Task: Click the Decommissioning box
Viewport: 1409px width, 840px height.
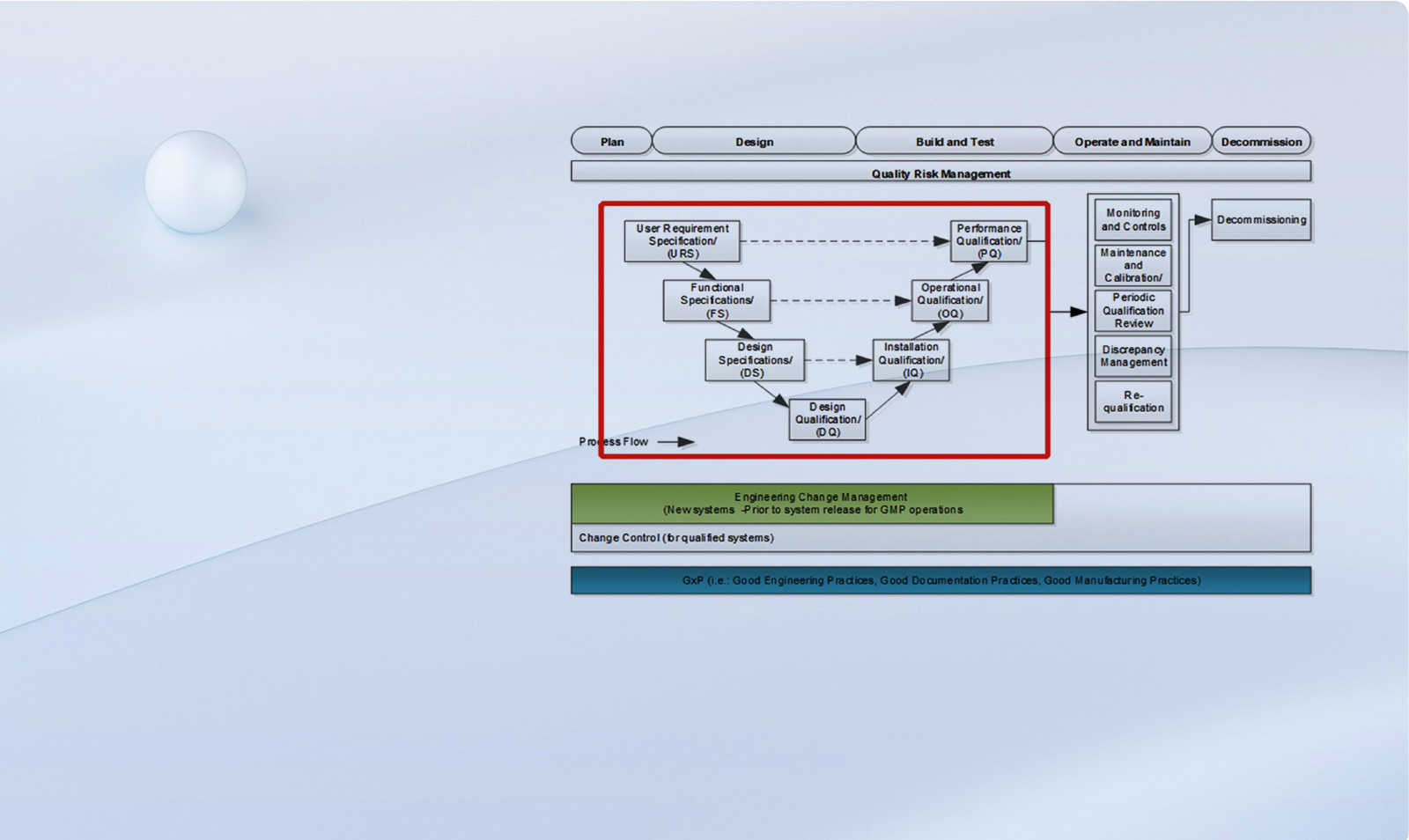Action: 1261,220
